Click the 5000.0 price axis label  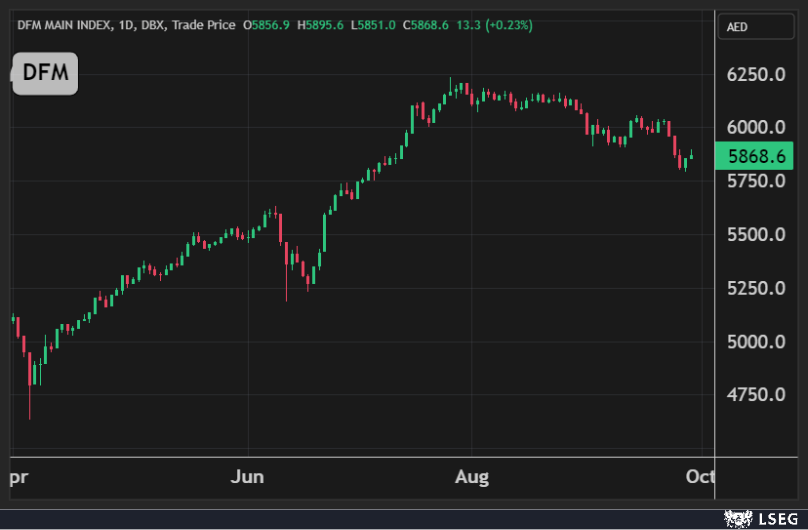point(755,342)
